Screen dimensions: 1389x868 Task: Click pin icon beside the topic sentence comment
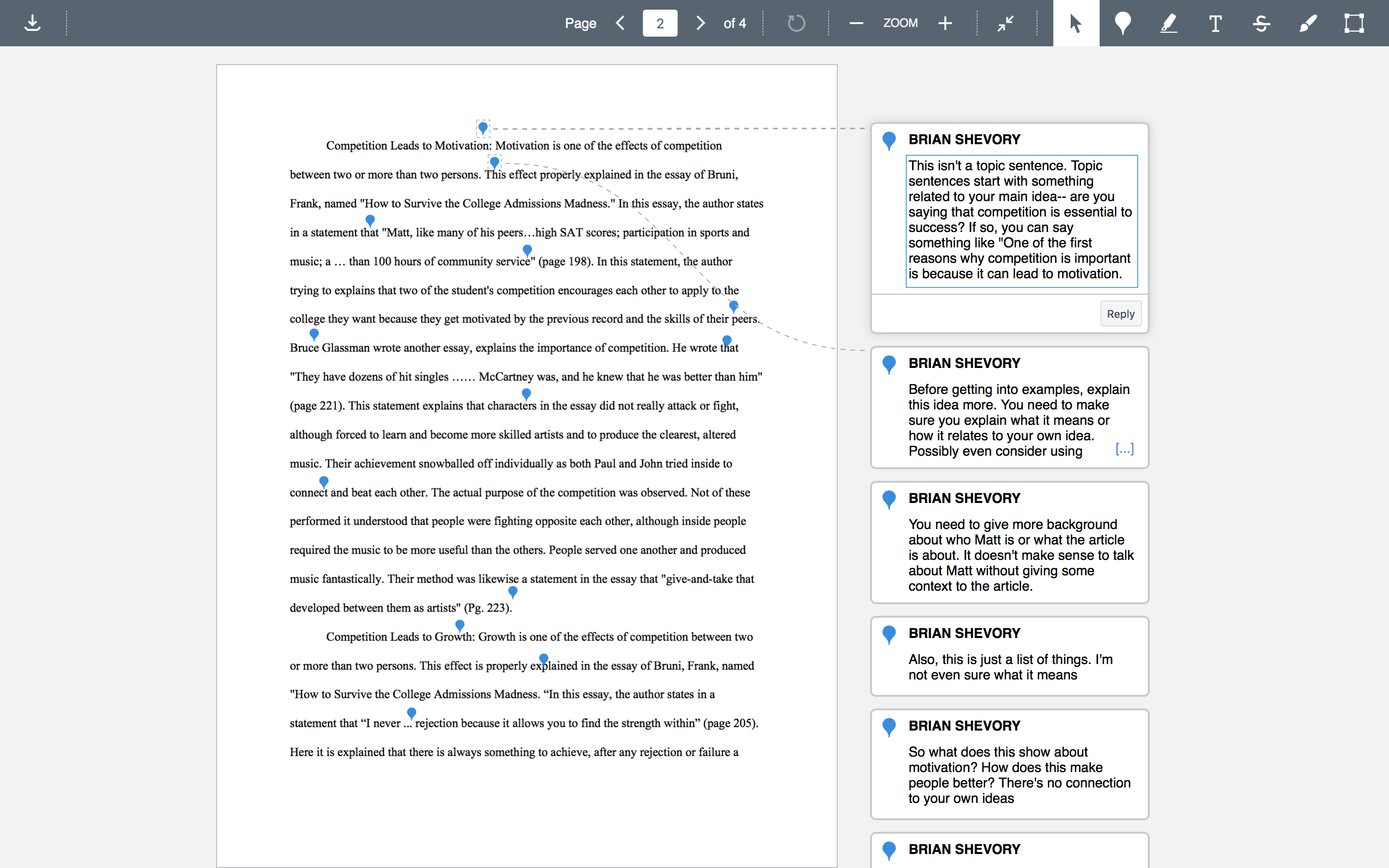(889, 141)
